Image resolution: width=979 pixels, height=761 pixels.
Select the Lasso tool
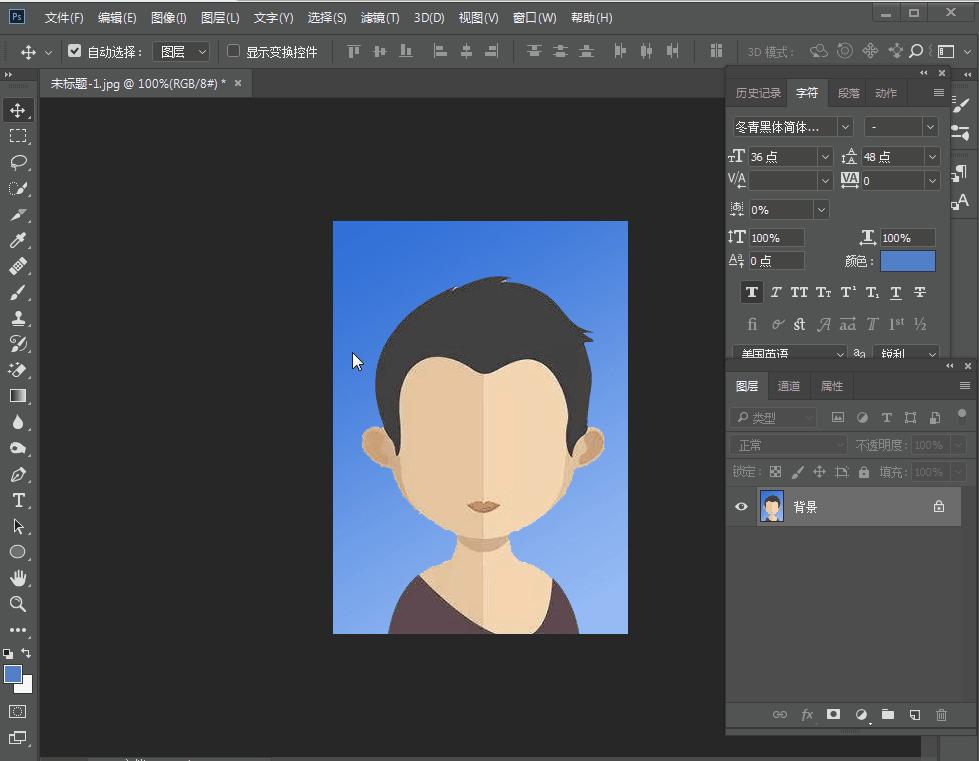click(18, 162)
